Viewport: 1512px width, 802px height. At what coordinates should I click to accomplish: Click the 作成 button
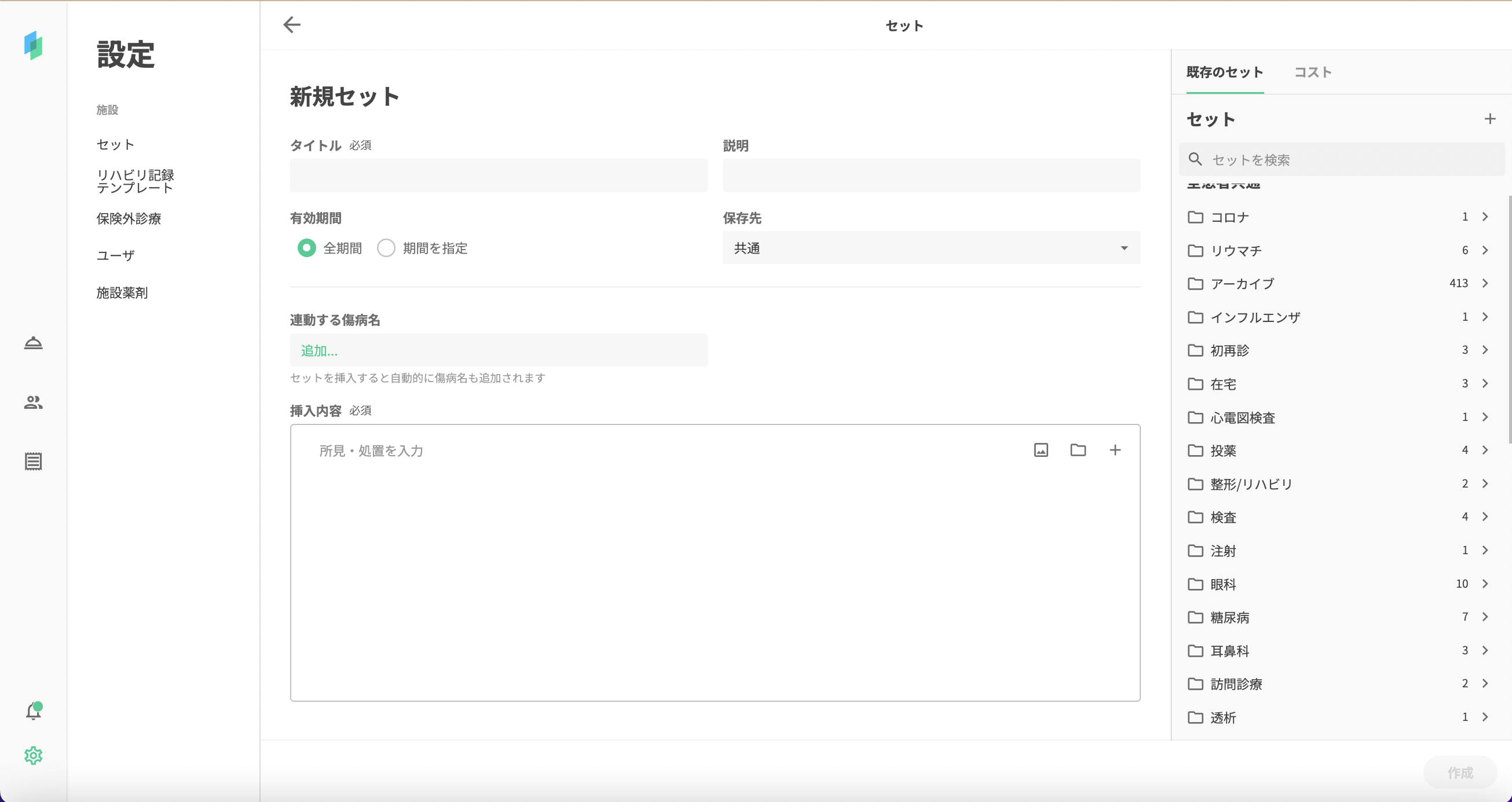(x=1460, y=772)
